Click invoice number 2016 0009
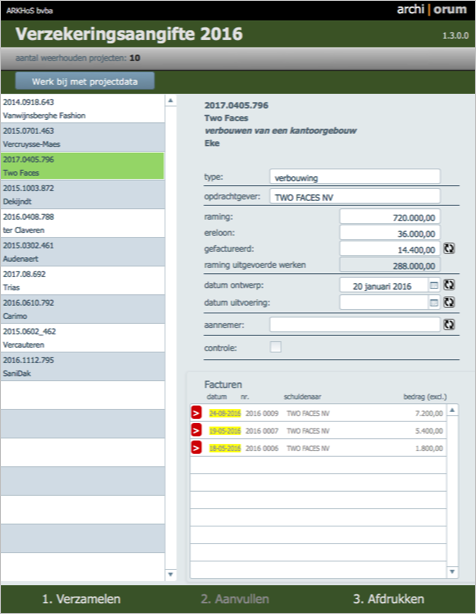Image resolution: width=476 pixels, height=614 pixels. (262, 413)
